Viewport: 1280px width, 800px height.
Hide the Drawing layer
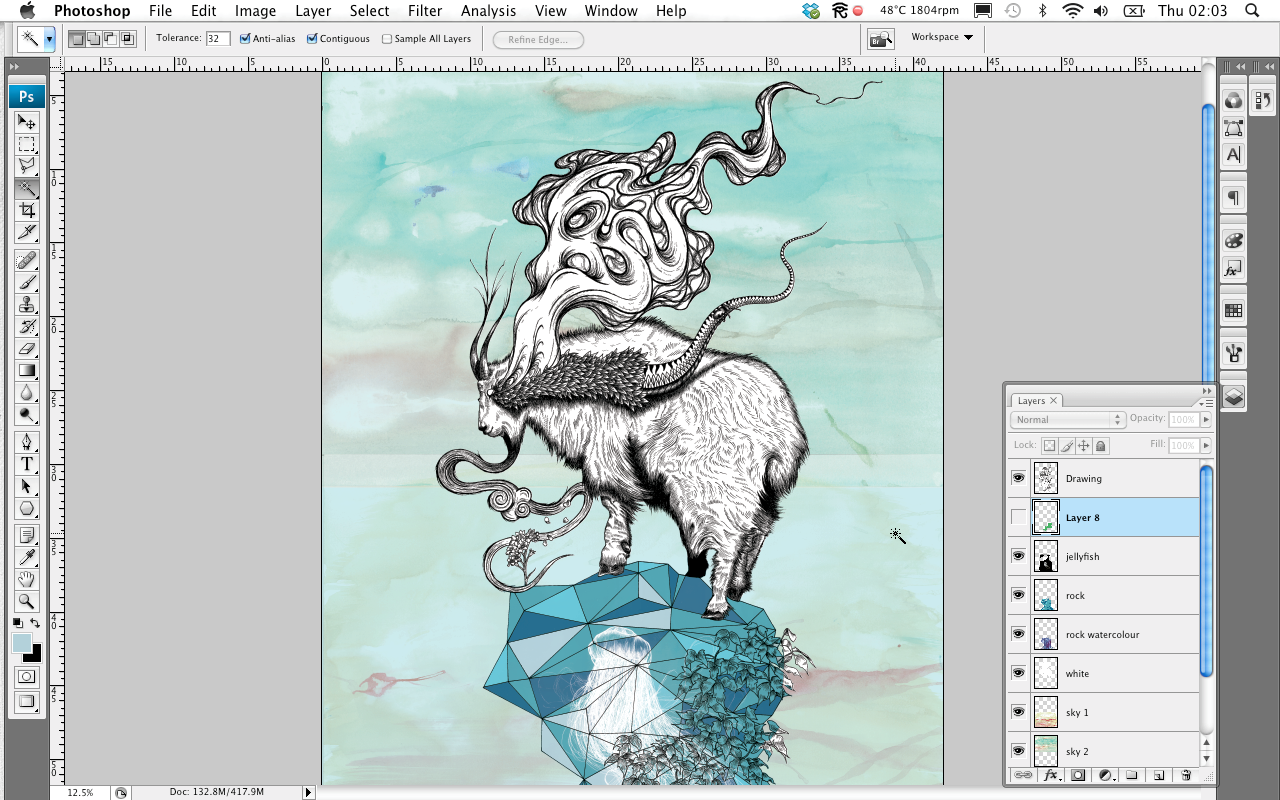pyautogui.click(x=1018, y=478)
